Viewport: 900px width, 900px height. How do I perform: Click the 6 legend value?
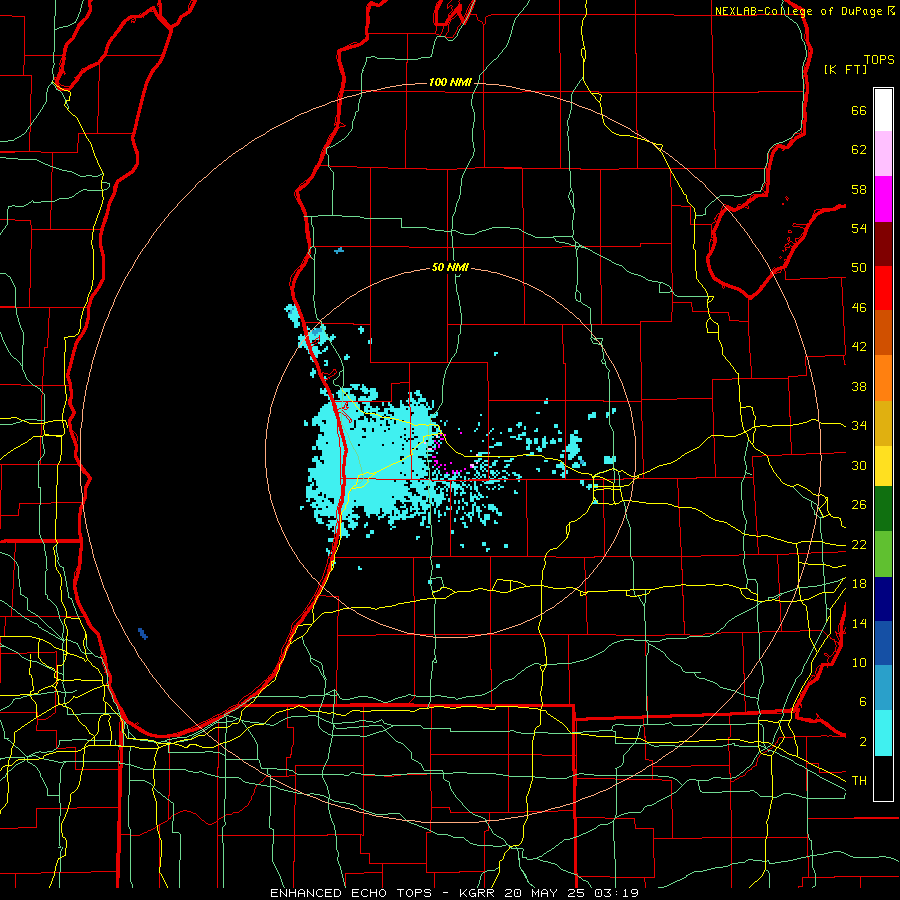tap(862, 702)
